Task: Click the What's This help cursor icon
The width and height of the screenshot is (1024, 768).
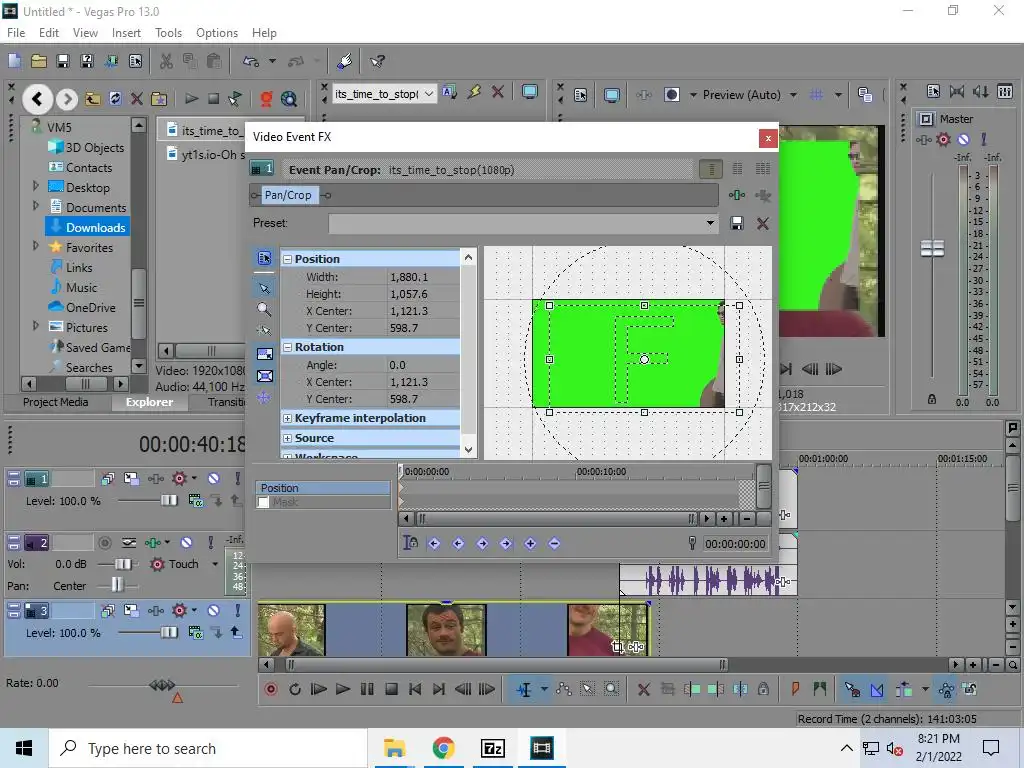Action: (377, 61)
